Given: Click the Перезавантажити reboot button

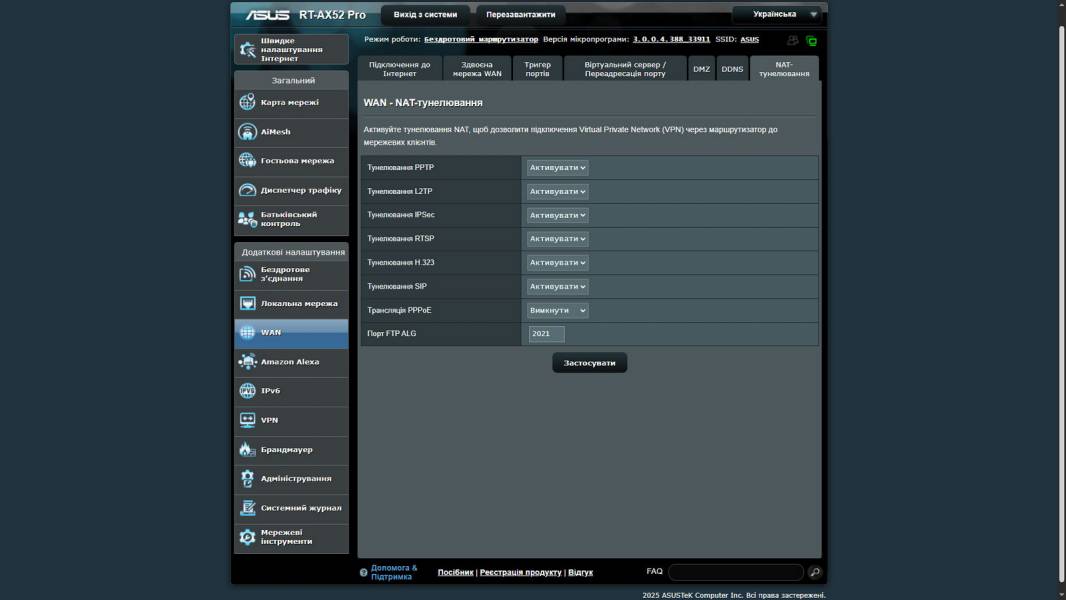Looking at the screenshot, I should coord(520,15).
